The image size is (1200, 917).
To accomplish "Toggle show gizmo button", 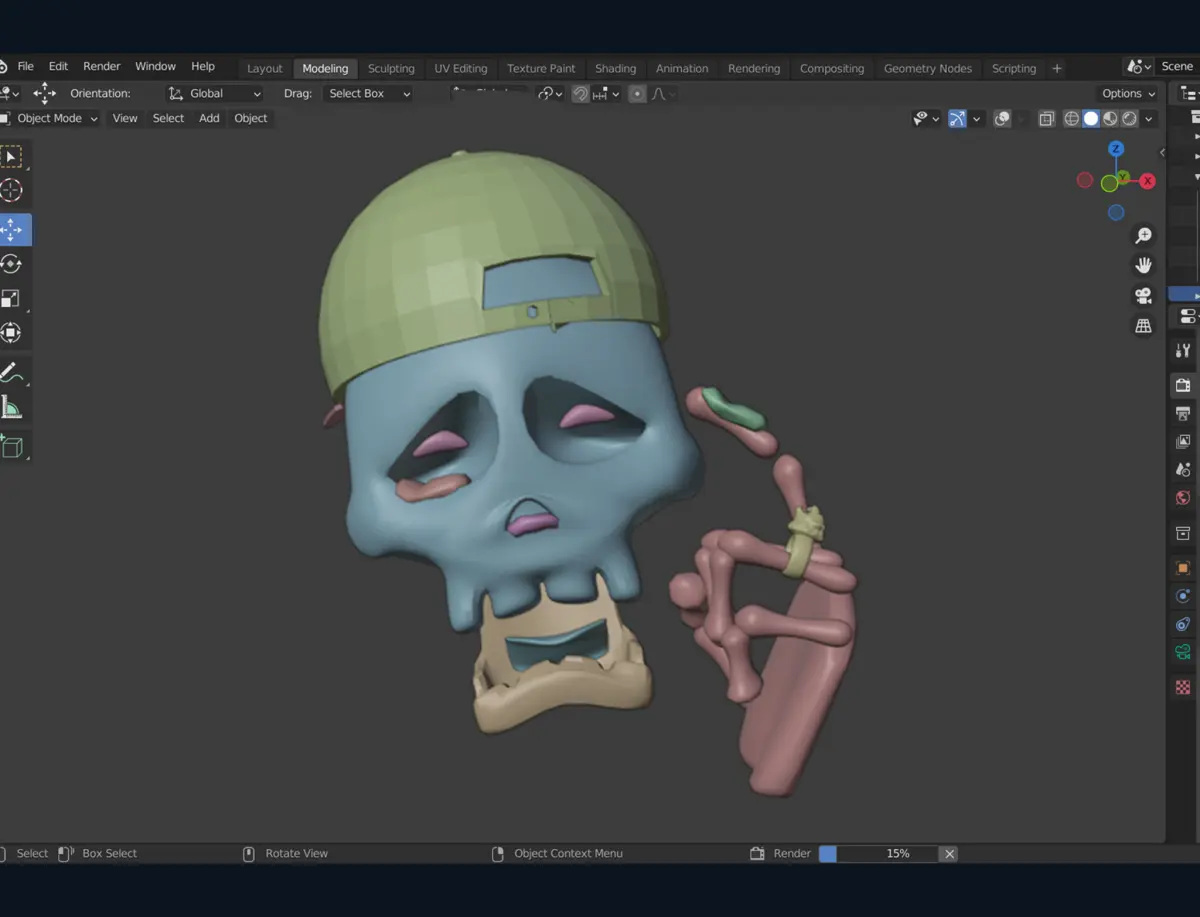I will coord(957,119).
